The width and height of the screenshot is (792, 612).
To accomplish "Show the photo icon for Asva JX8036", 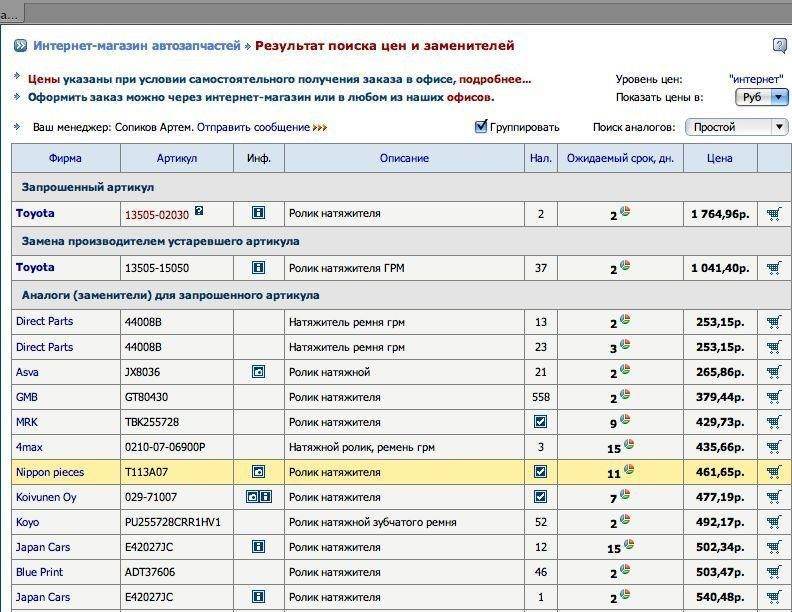I will 258,372.
